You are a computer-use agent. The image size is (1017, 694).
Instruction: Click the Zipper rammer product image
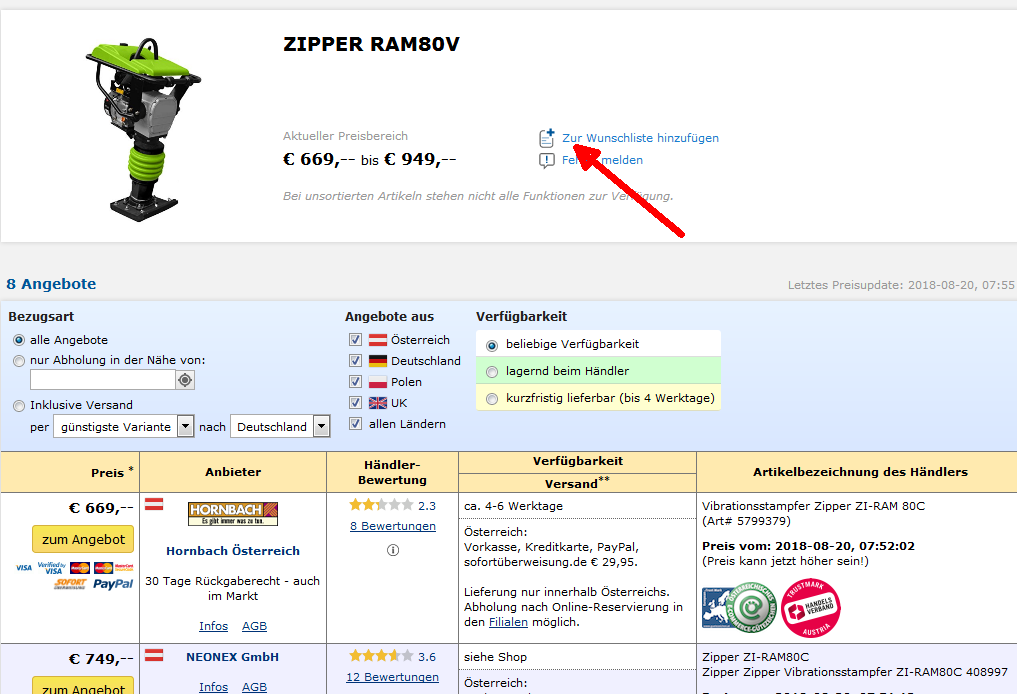pos(143,130)
